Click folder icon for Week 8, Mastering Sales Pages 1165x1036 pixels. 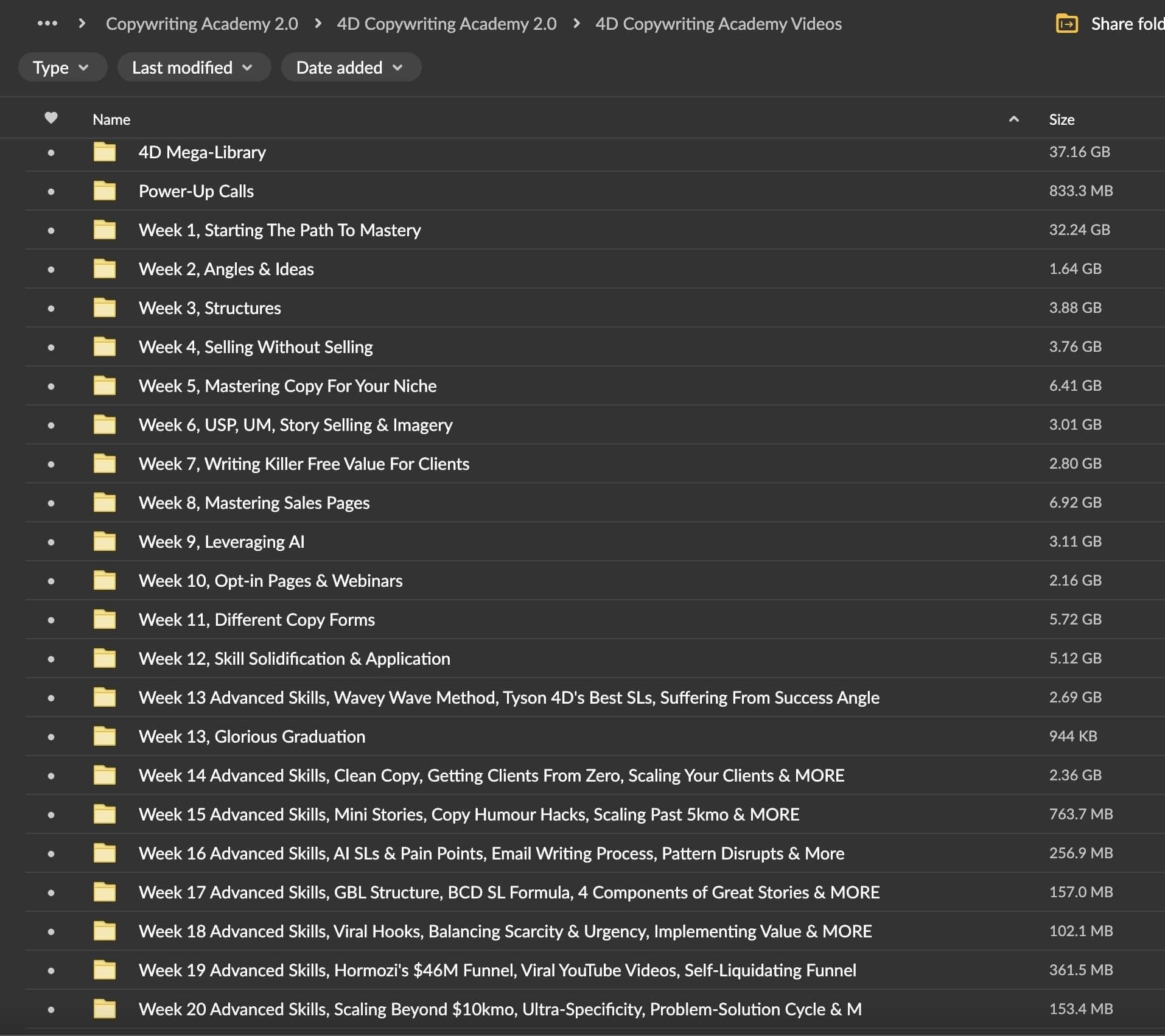coord(105,502)
